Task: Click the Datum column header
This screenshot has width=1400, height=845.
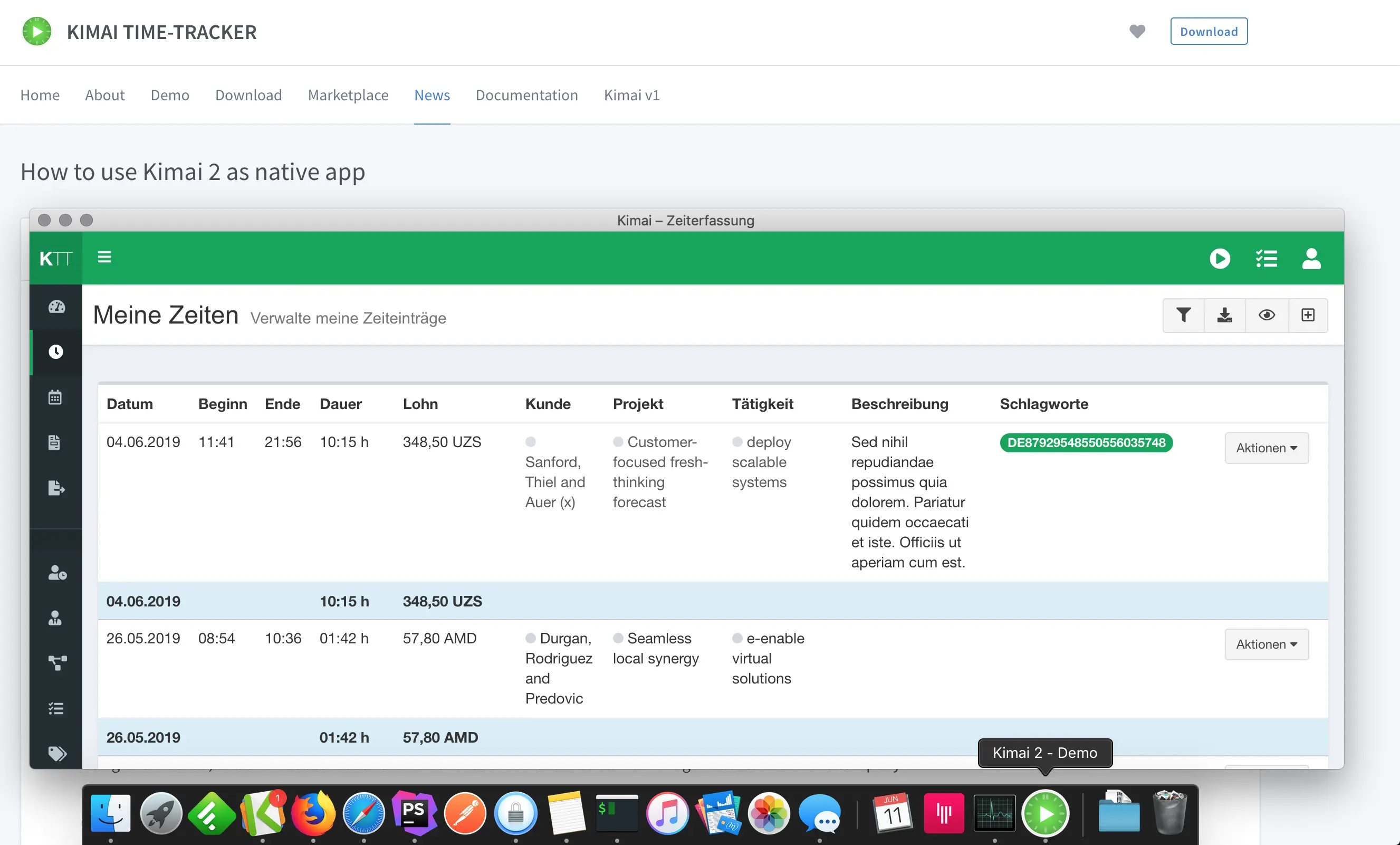Action: (130, 404)
